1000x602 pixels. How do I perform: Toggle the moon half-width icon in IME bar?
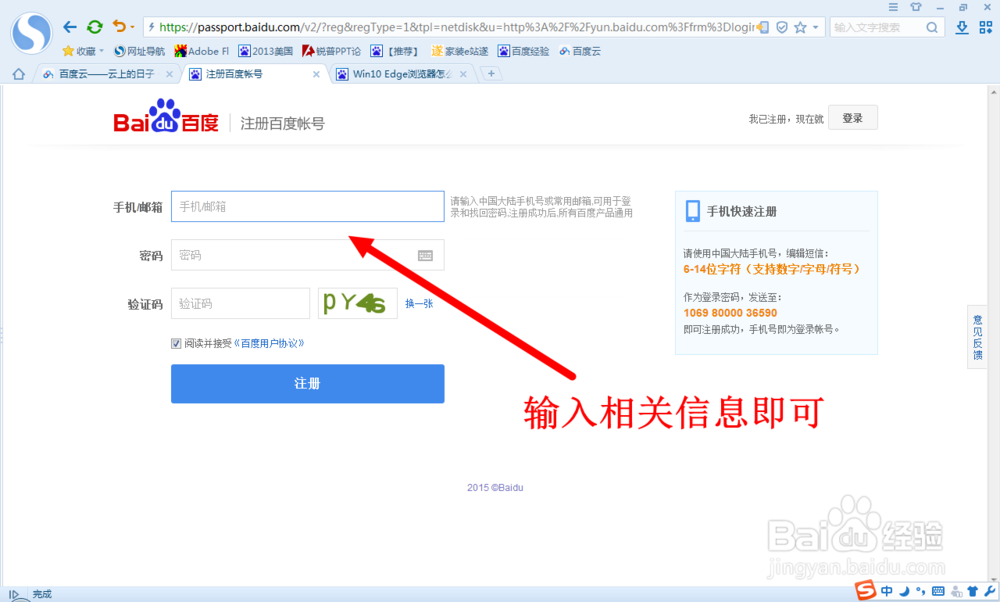(904, 591)
